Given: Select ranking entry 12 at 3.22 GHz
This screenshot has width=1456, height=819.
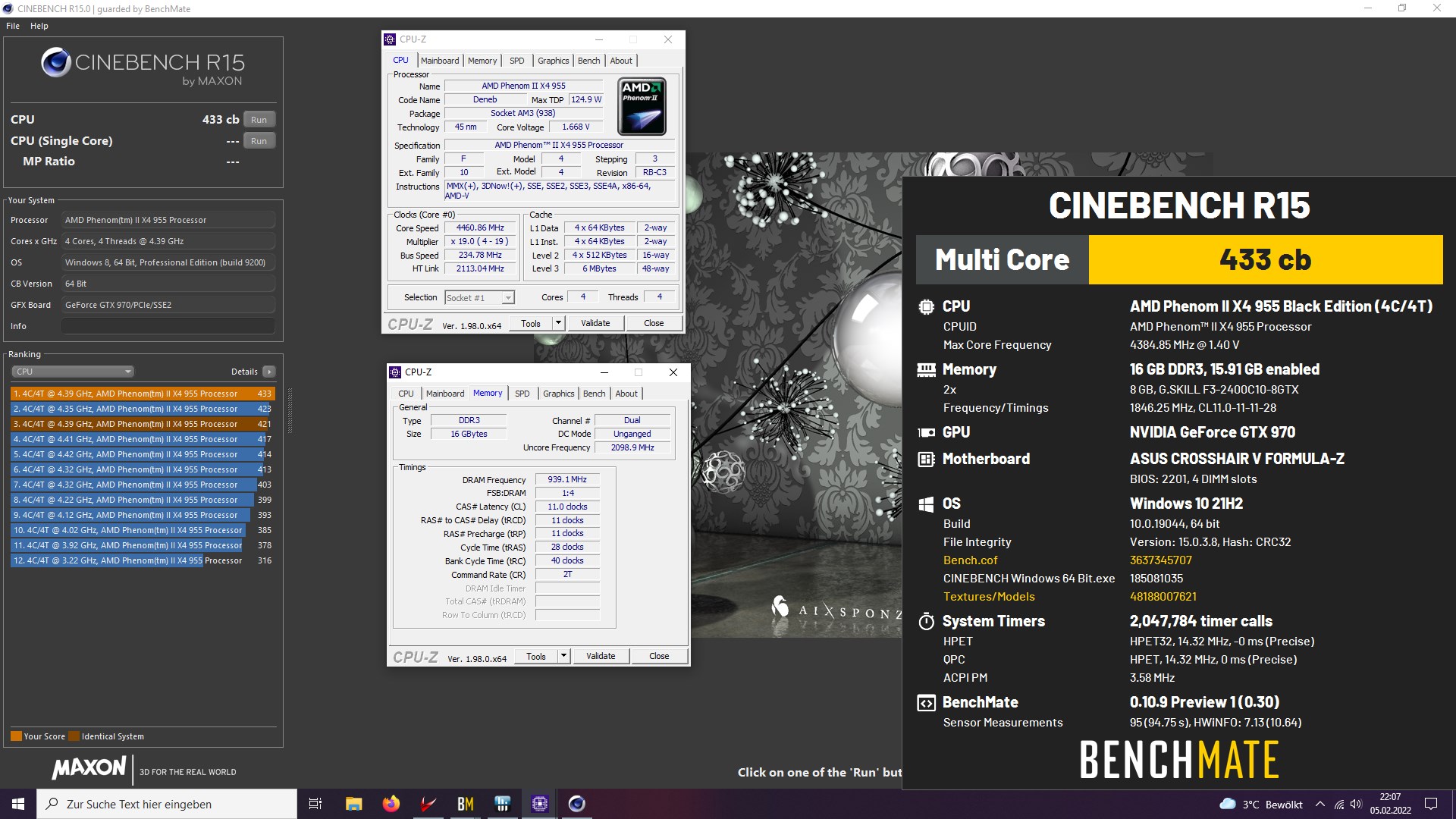Looking at the screenshot, I should [142, 560].
